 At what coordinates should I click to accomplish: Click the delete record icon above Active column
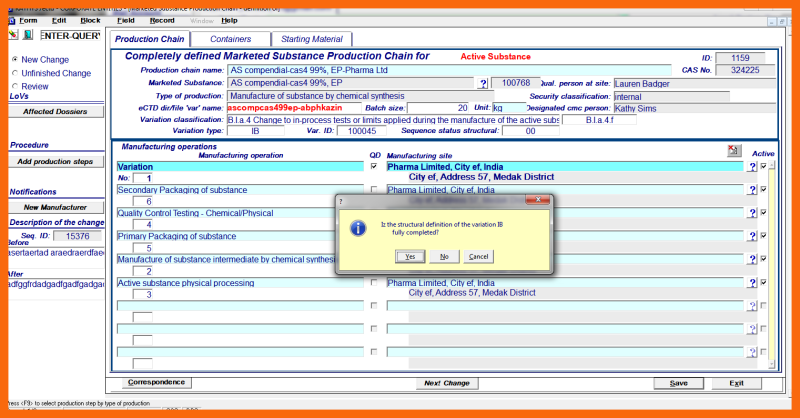734,150
